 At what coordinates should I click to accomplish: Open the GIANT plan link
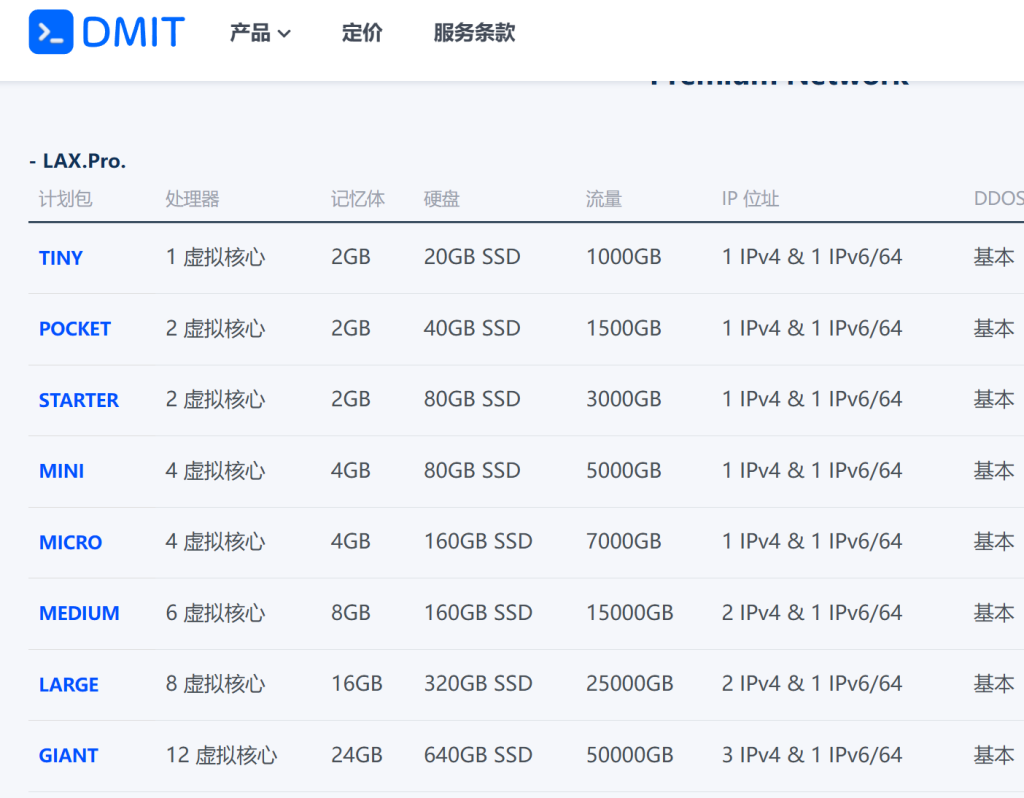tap(69, 756)
